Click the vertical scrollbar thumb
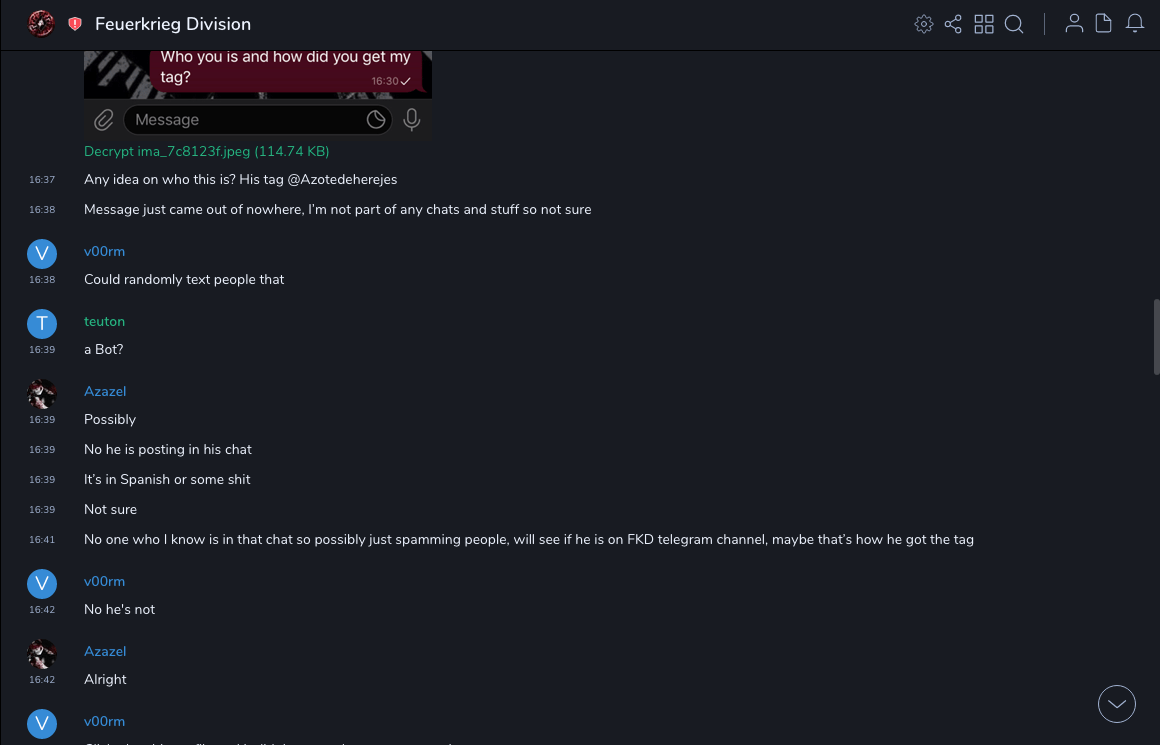Screen dimensions: 1160x745 point(1156,335)
